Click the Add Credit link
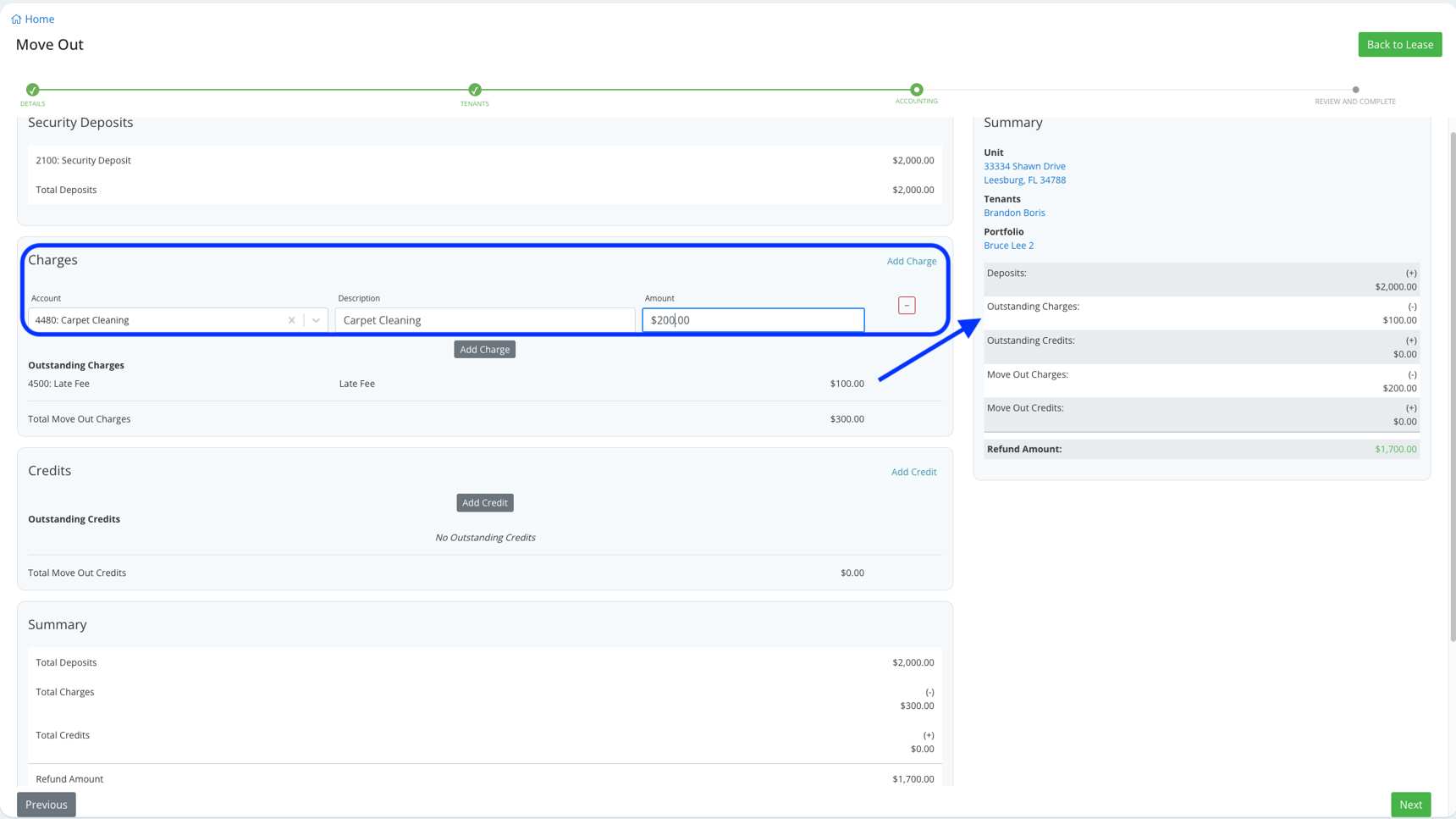Viewport: 1456px width, 819px height. [x=913, y=472]
